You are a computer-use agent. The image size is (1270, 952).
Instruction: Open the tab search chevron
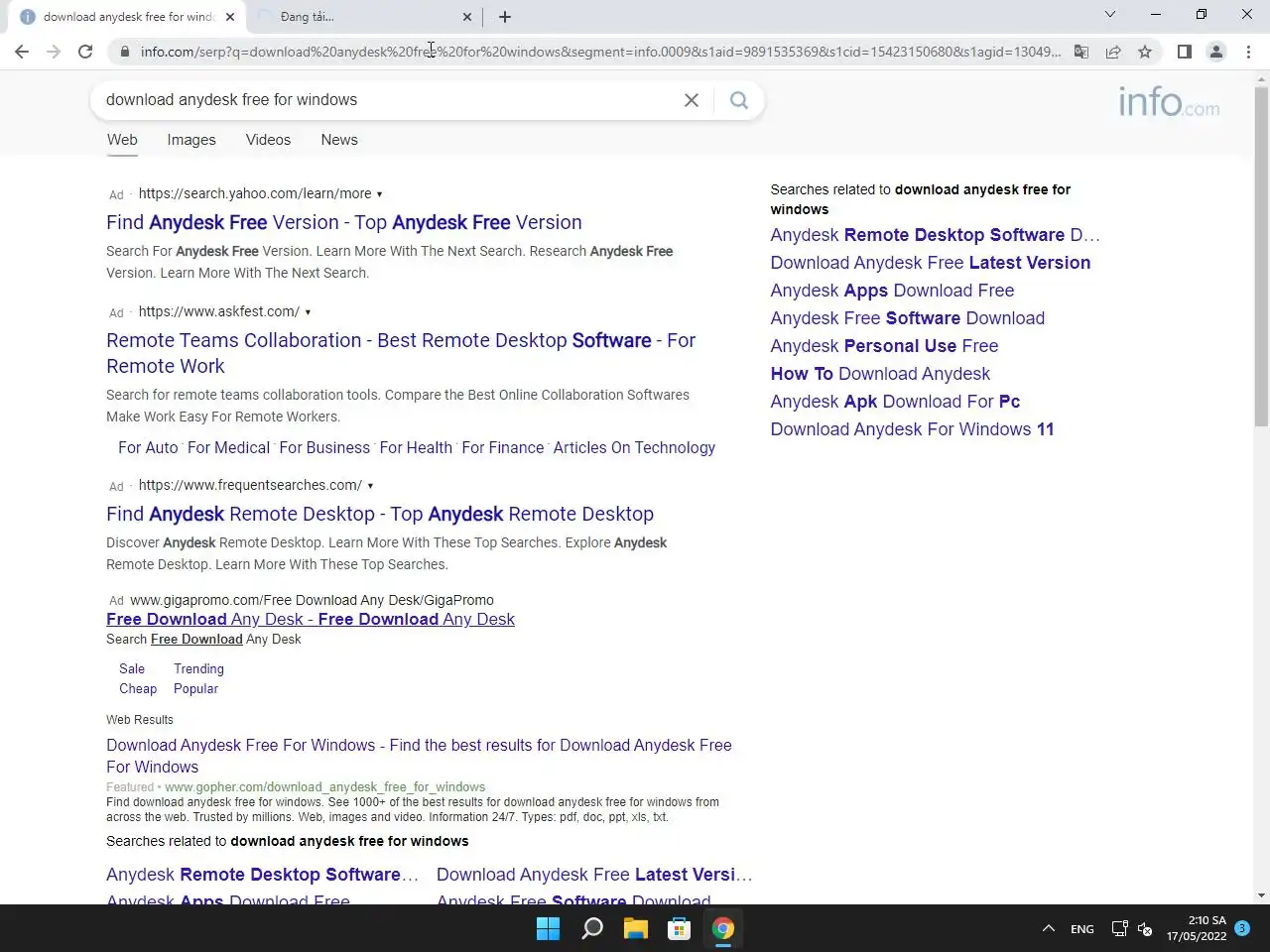pos(1110,14)
